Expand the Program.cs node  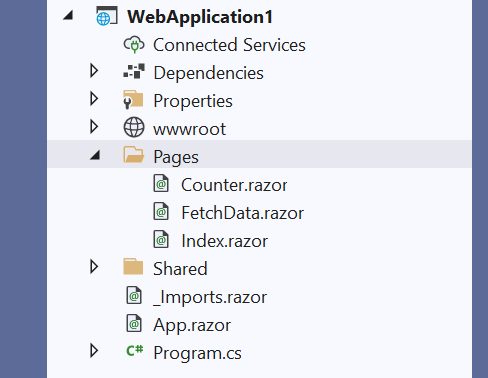click(94, 351)
